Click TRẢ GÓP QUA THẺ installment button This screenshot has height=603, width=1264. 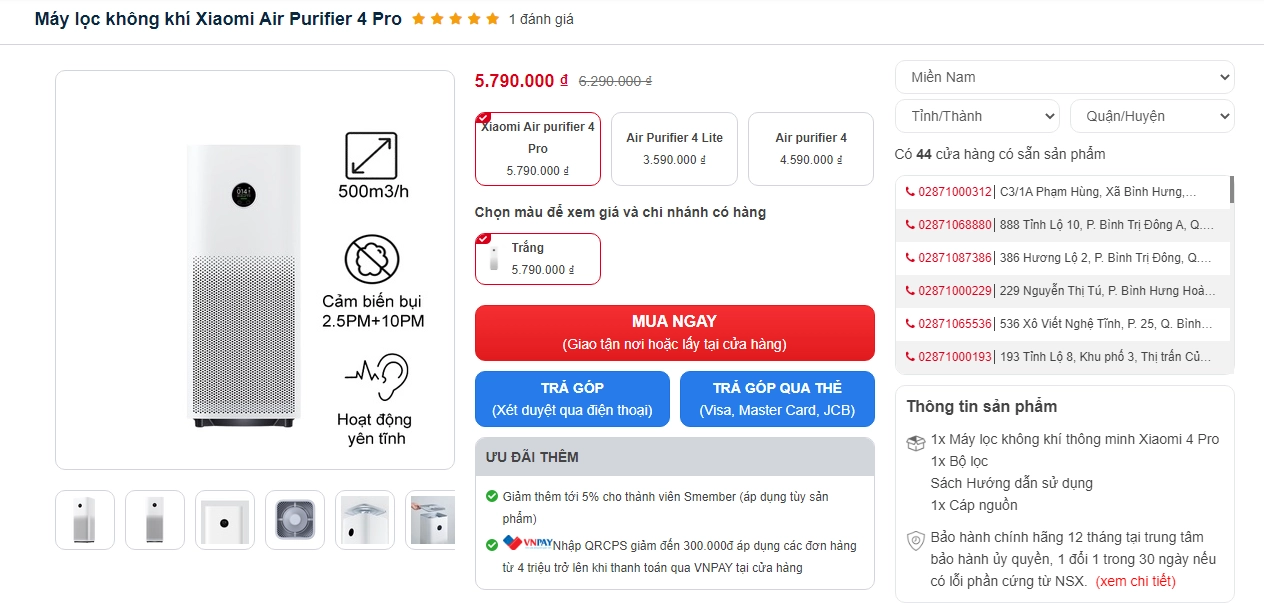coord(777,398)
